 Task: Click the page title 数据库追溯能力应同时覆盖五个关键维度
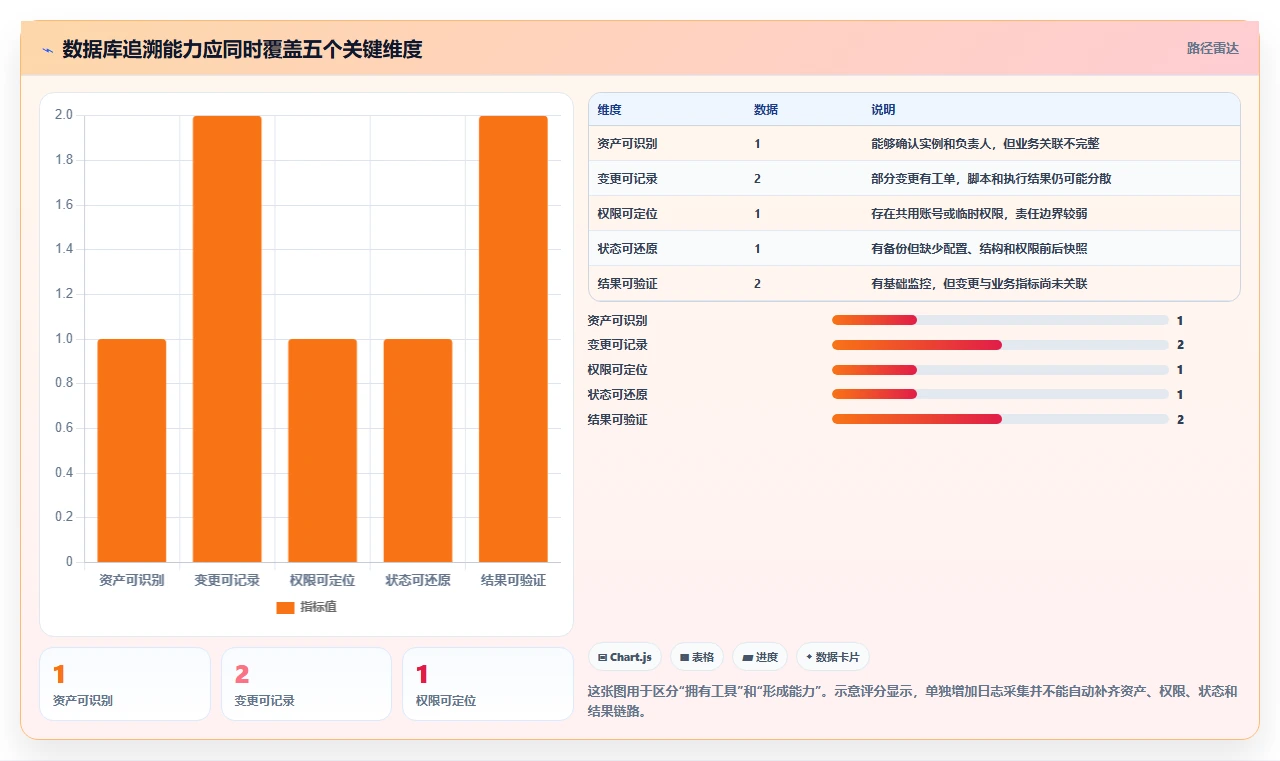(242, 49)
